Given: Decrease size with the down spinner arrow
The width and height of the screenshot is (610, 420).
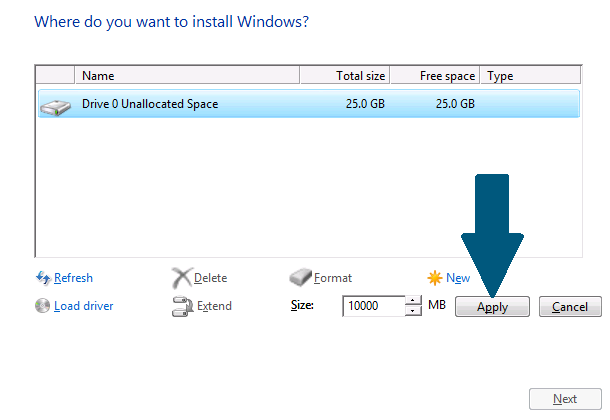Looking at the screenshot, I should (413, 311).
